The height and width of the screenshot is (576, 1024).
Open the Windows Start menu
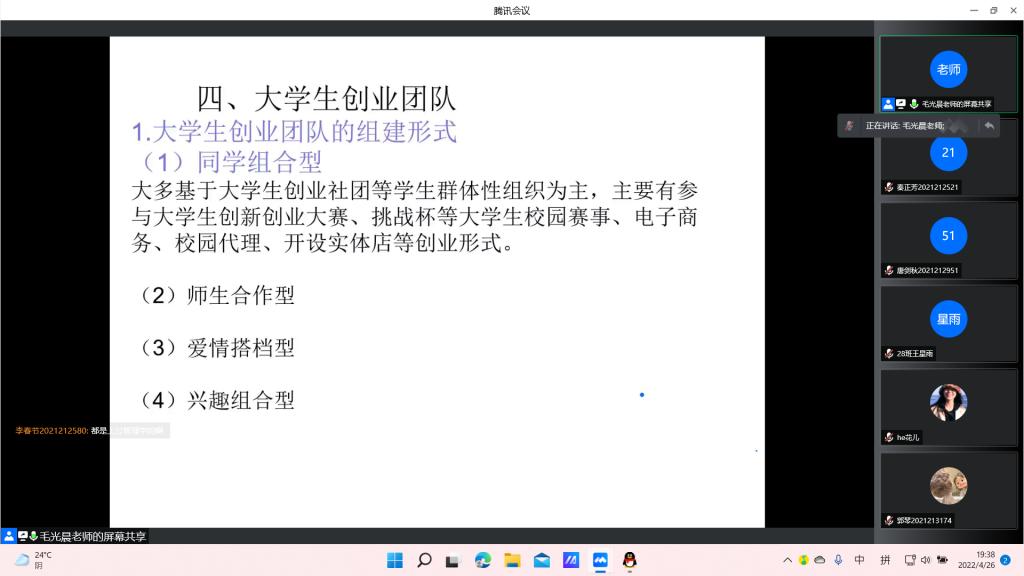[395, 560]
